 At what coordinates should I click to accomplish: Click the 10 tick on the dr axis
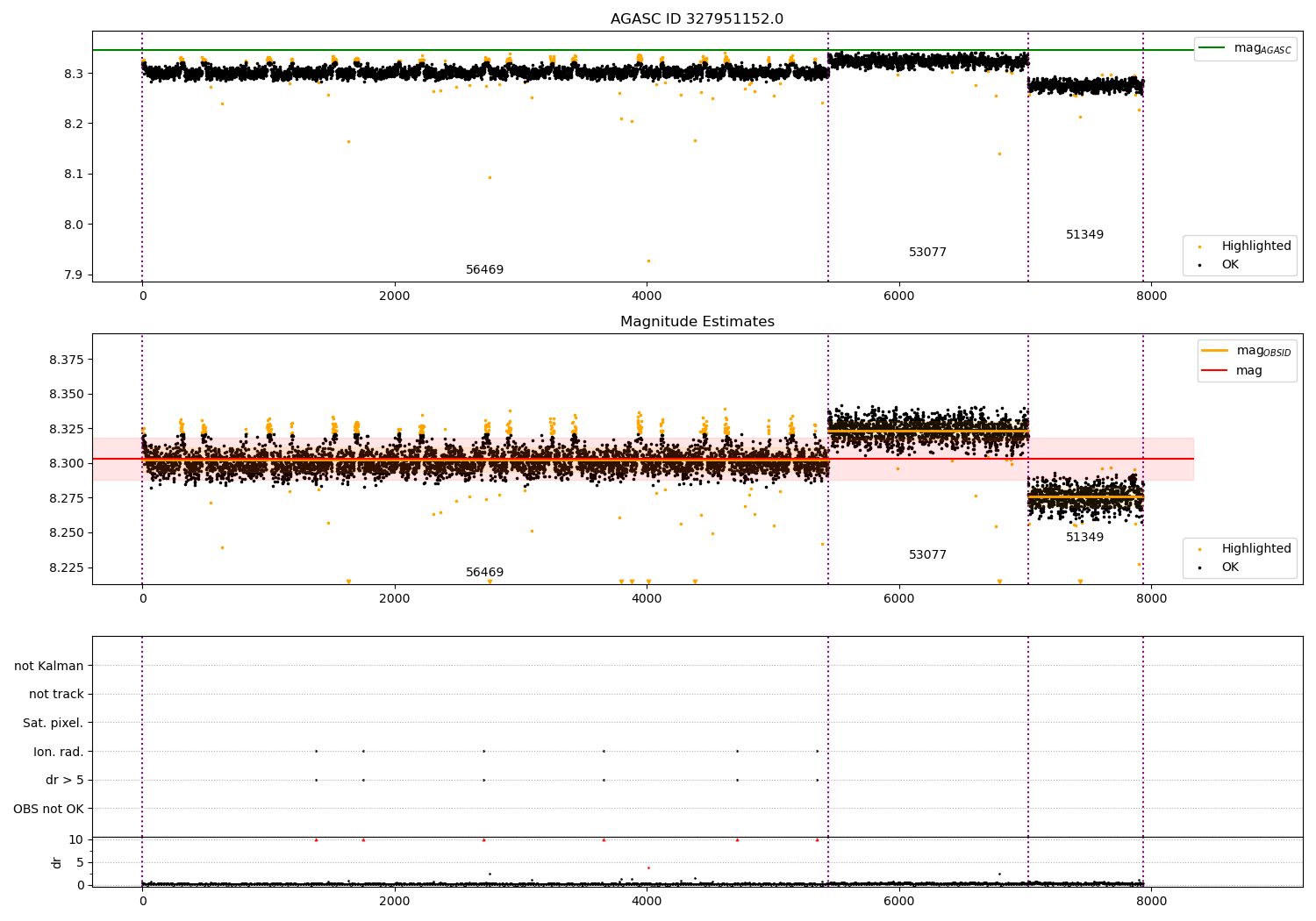[75, 840]
